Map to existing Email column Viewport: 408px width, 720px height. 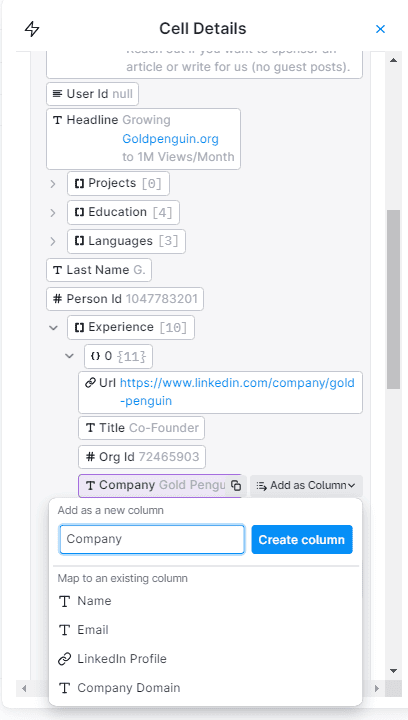(x=205, y=630)
